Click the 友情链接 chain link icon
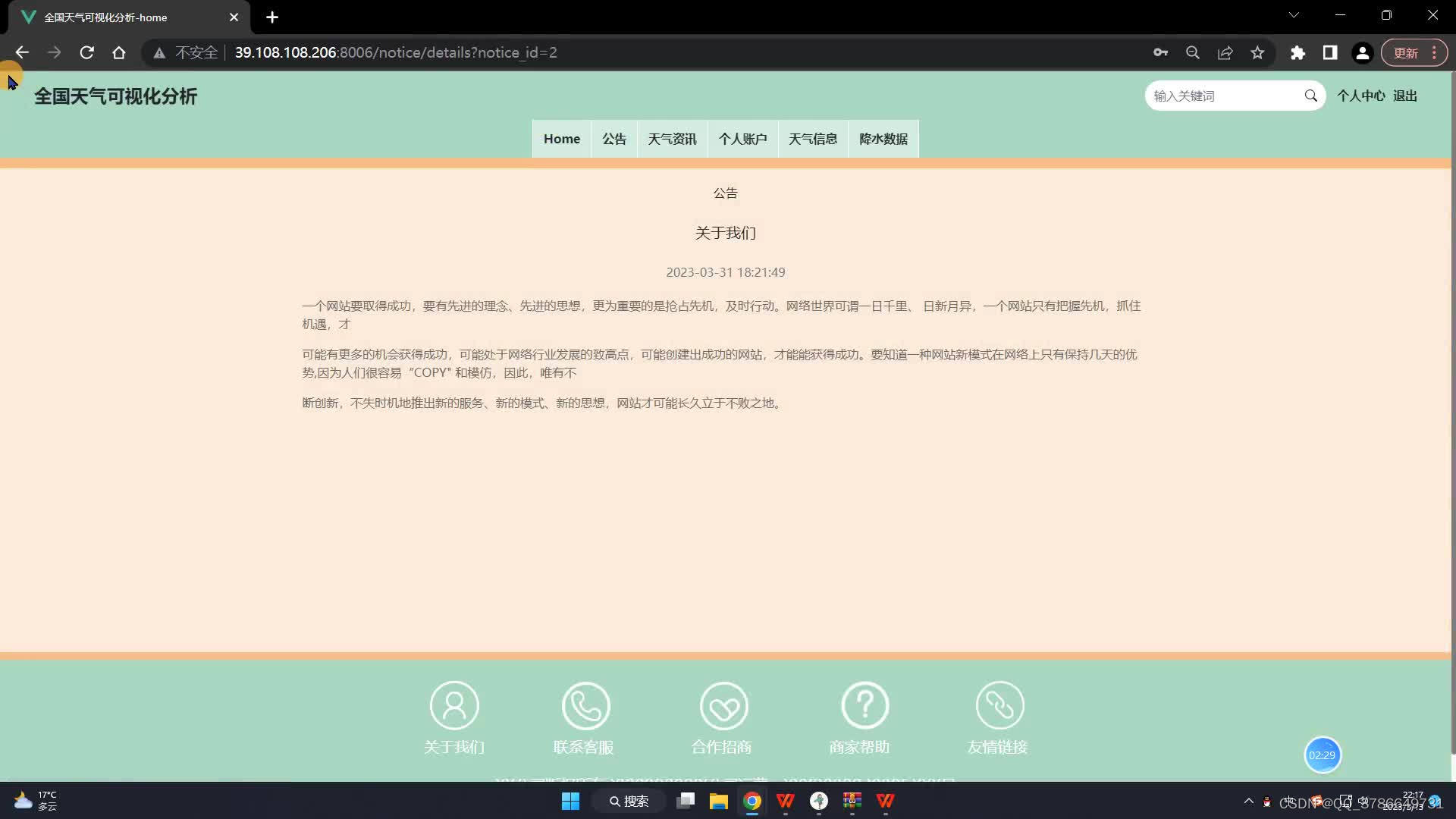Screen dimensions: 1456x819 point(999,705)
